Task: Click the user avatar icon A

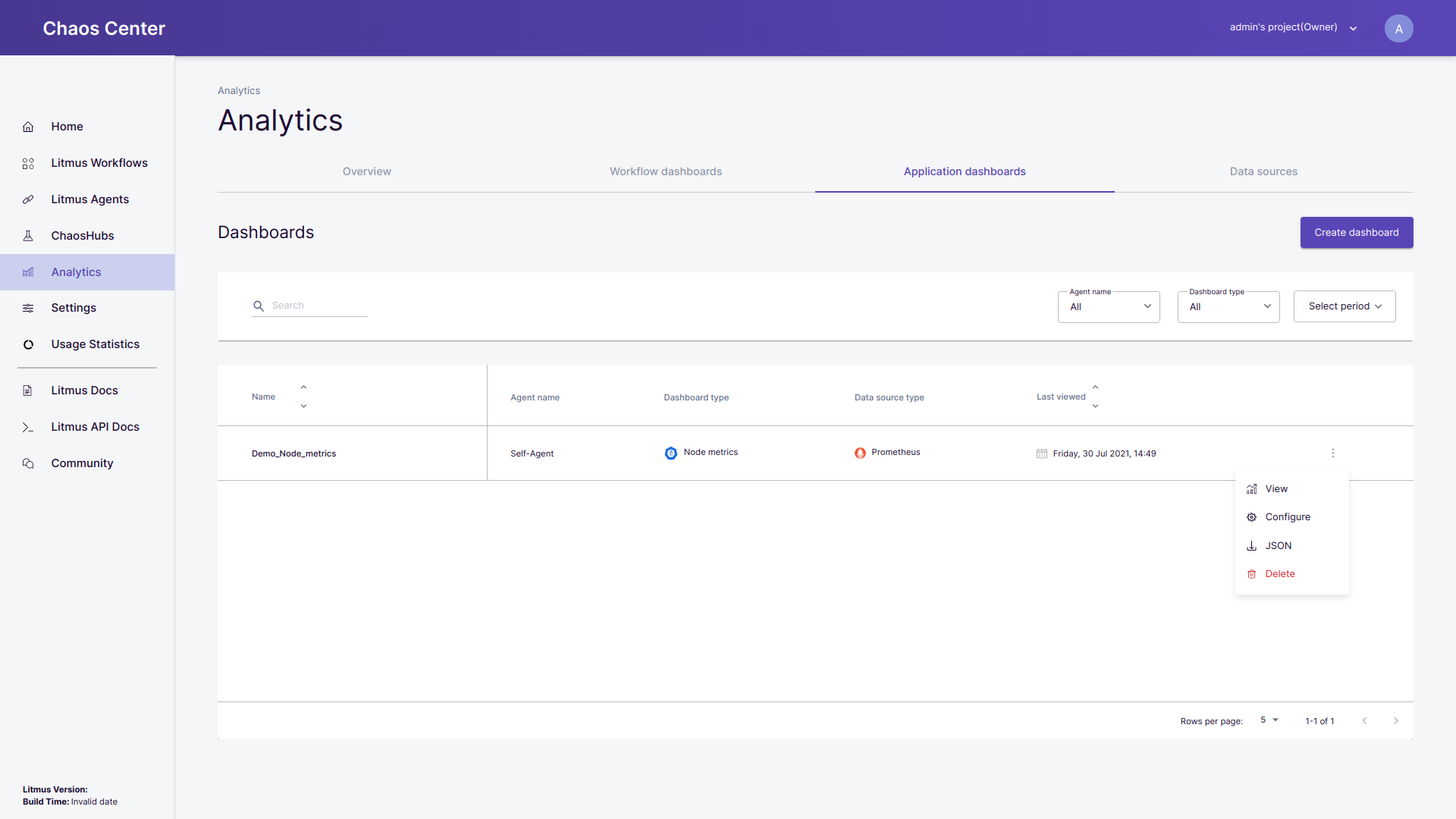Action: coord(1398,29)
